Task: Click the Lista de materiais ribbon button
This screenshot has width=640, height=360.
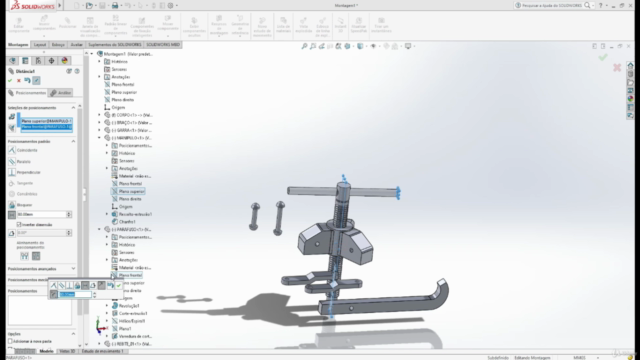Action: coord(283,25)
